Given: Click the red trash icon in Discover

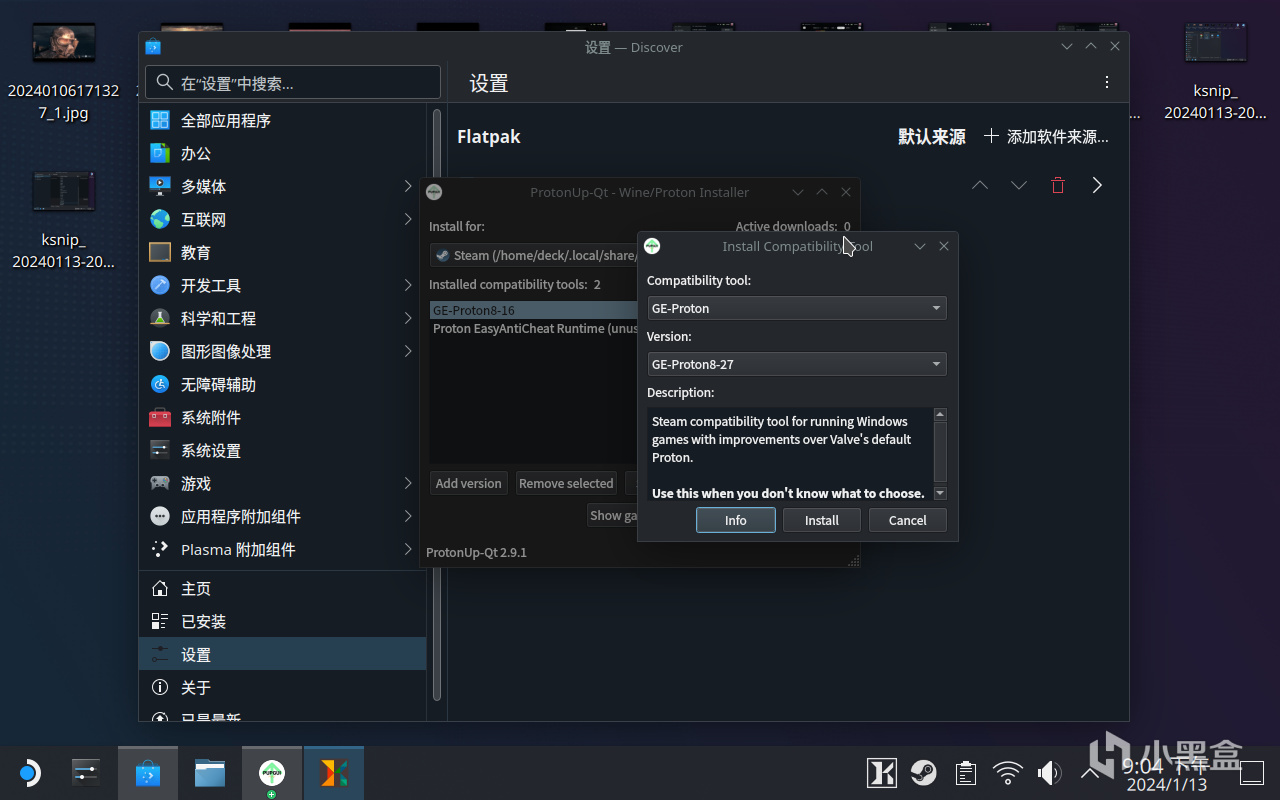Looking at the screenshot, I should pos(1058,185).
